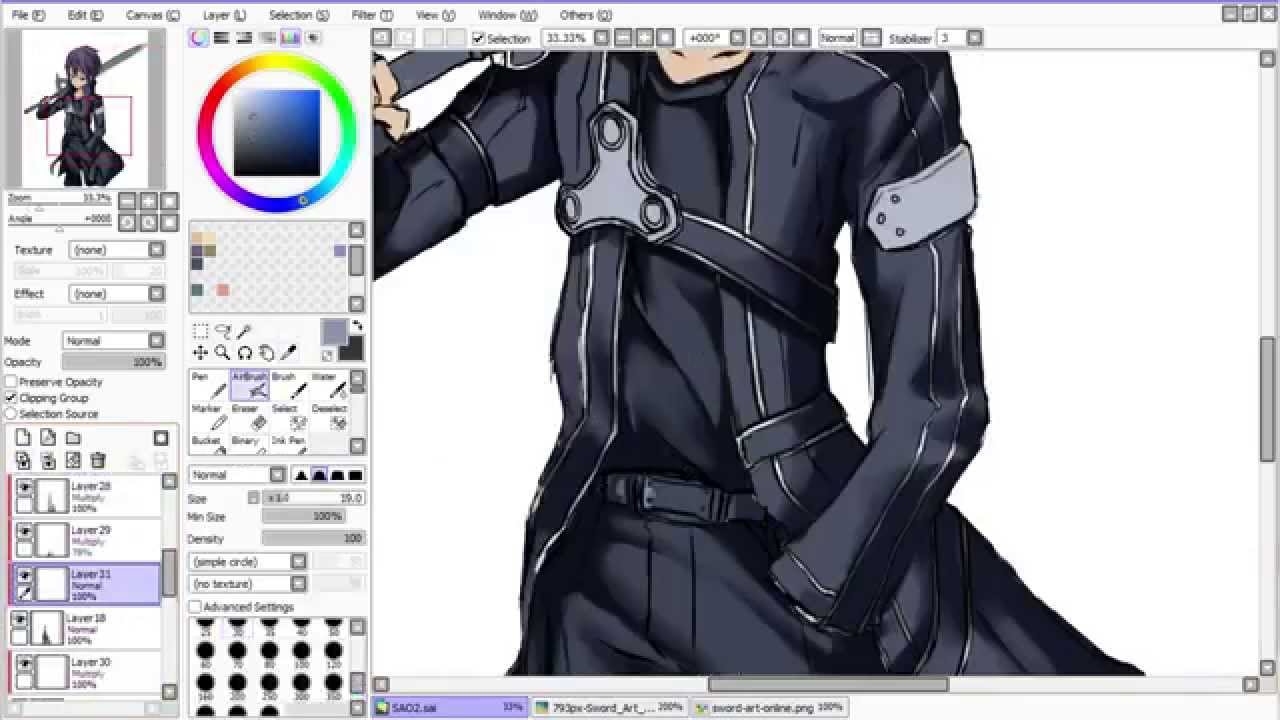Activate the magnifier zoom tool

222,353
